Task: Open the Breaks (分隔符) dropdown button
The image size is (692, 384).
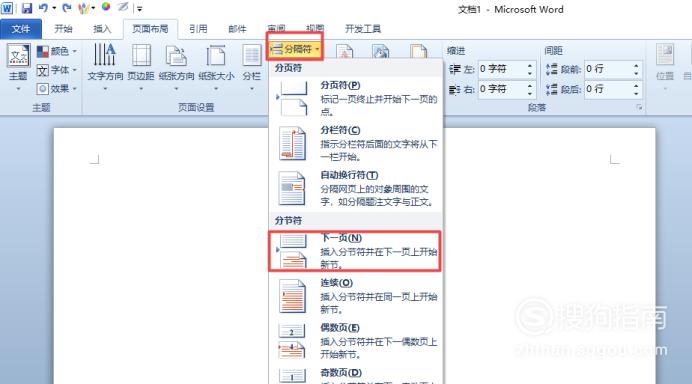Action: pos(295,49)
